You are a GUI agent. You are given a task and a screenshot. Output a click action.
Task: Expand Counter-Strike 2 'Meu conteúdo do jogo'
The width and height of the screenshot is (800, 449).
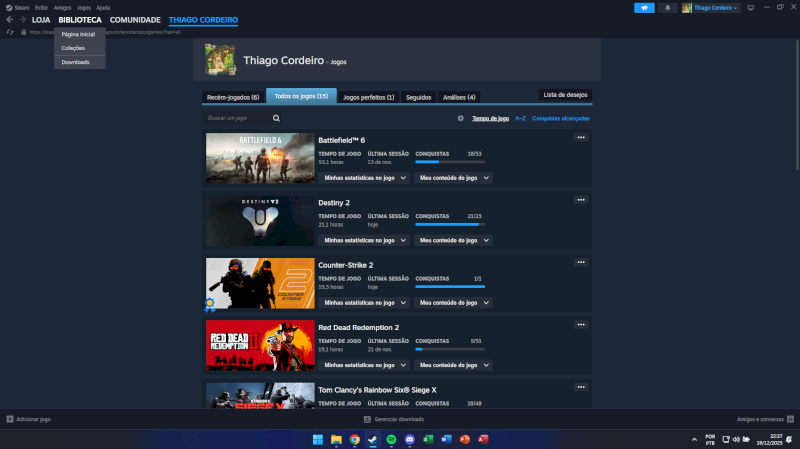pos(454,302)
